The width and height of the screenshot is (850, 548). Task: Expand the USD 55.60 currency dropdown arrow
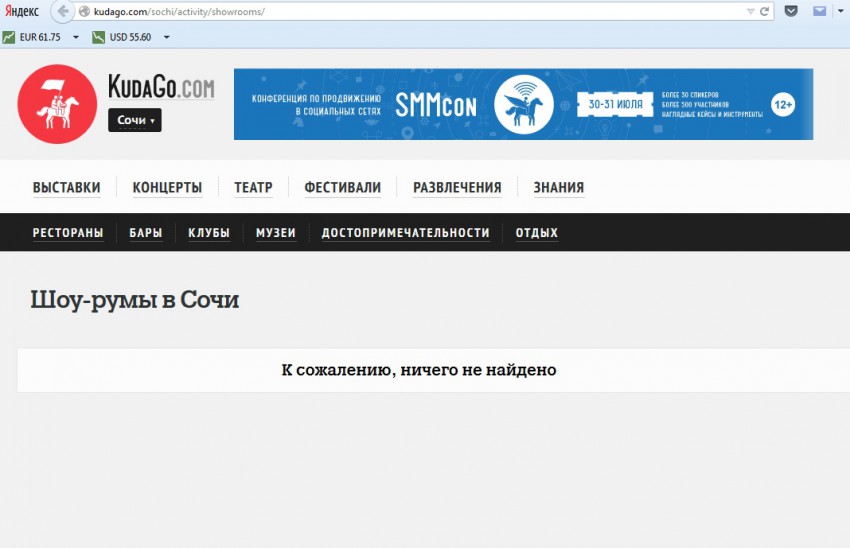[x=166, y=37]
